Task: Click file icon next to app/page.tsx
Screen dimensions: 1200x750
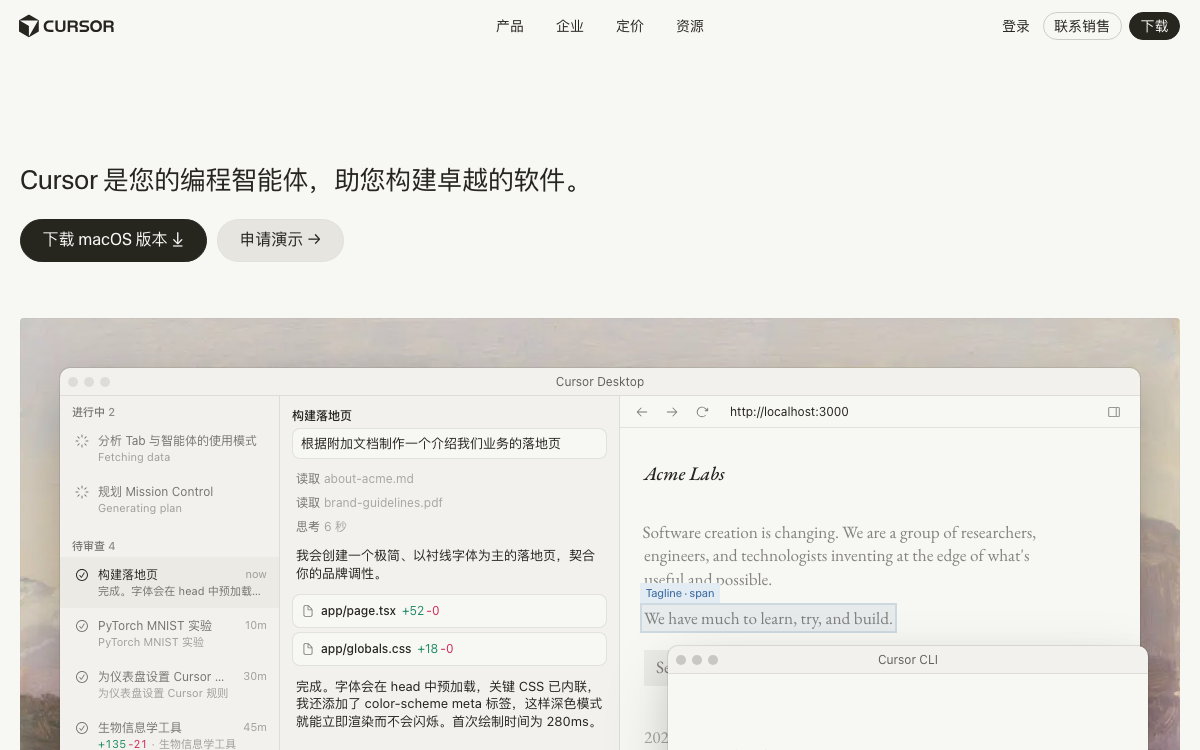Action: coord(308,611)
